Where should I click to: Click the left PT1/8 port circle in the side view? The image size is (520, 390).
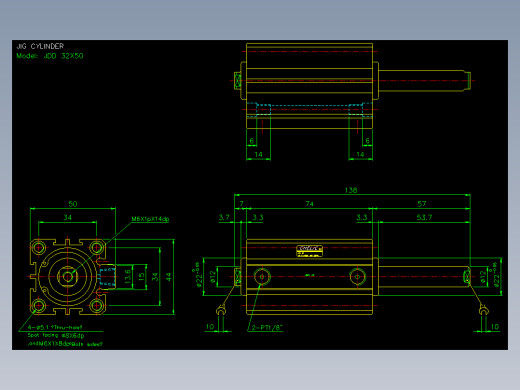click(x=262, y=277)
